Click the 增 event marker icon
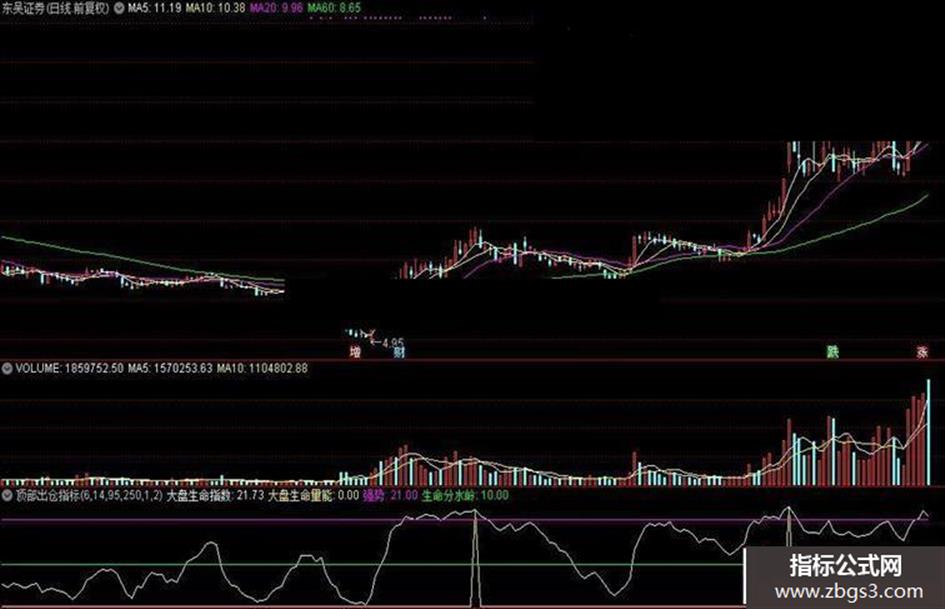 tap(356, 352)
